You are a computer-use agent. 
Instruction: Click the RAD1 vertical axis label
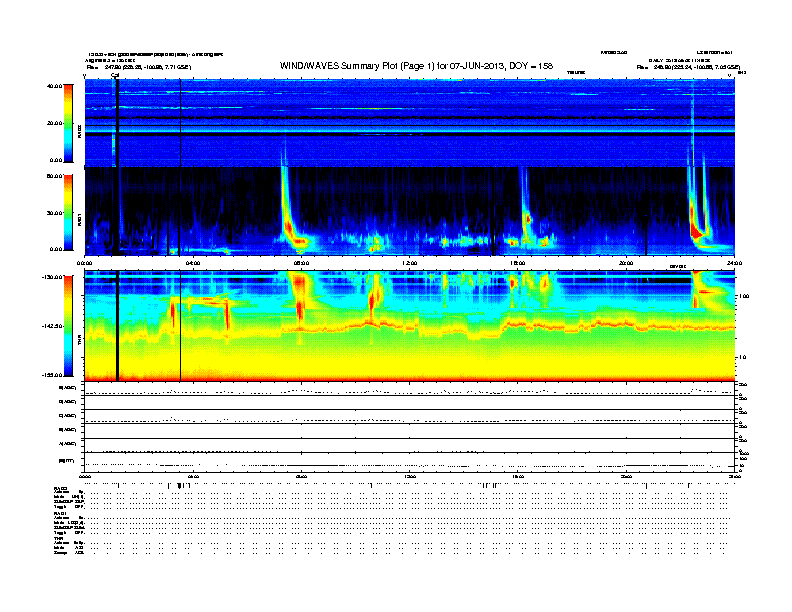(x=79, y=220)
